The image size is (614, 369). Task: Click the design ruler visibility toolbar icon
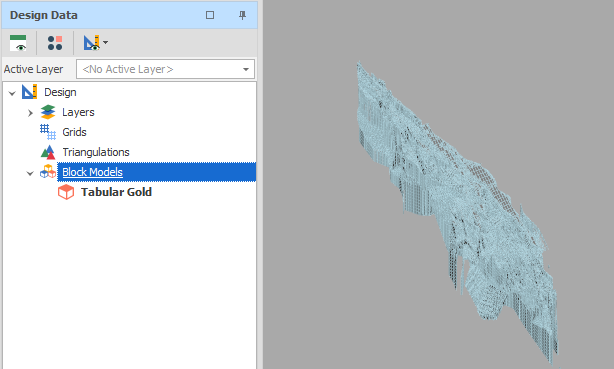pos(91,43)
